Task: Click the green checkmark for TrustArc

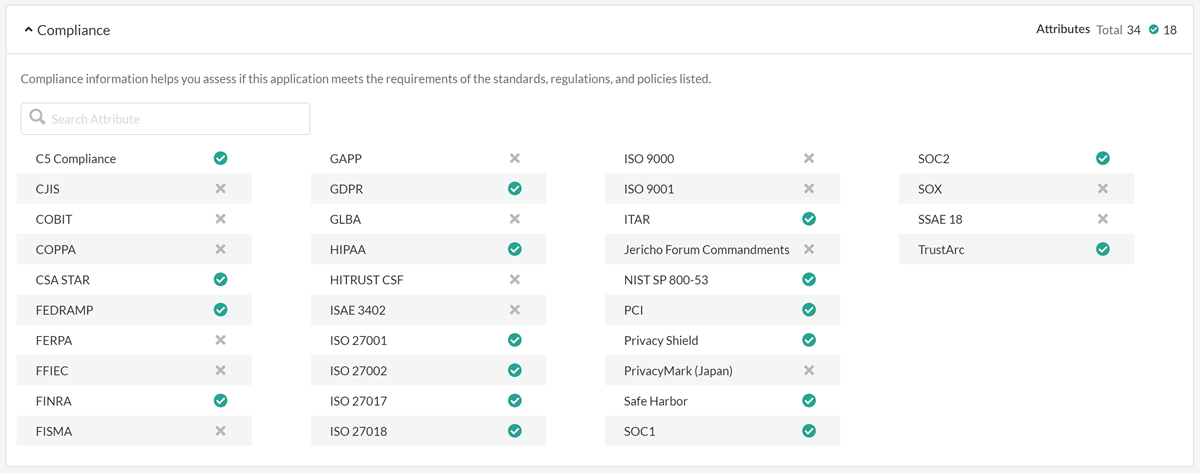Action: click(1102, 249)
